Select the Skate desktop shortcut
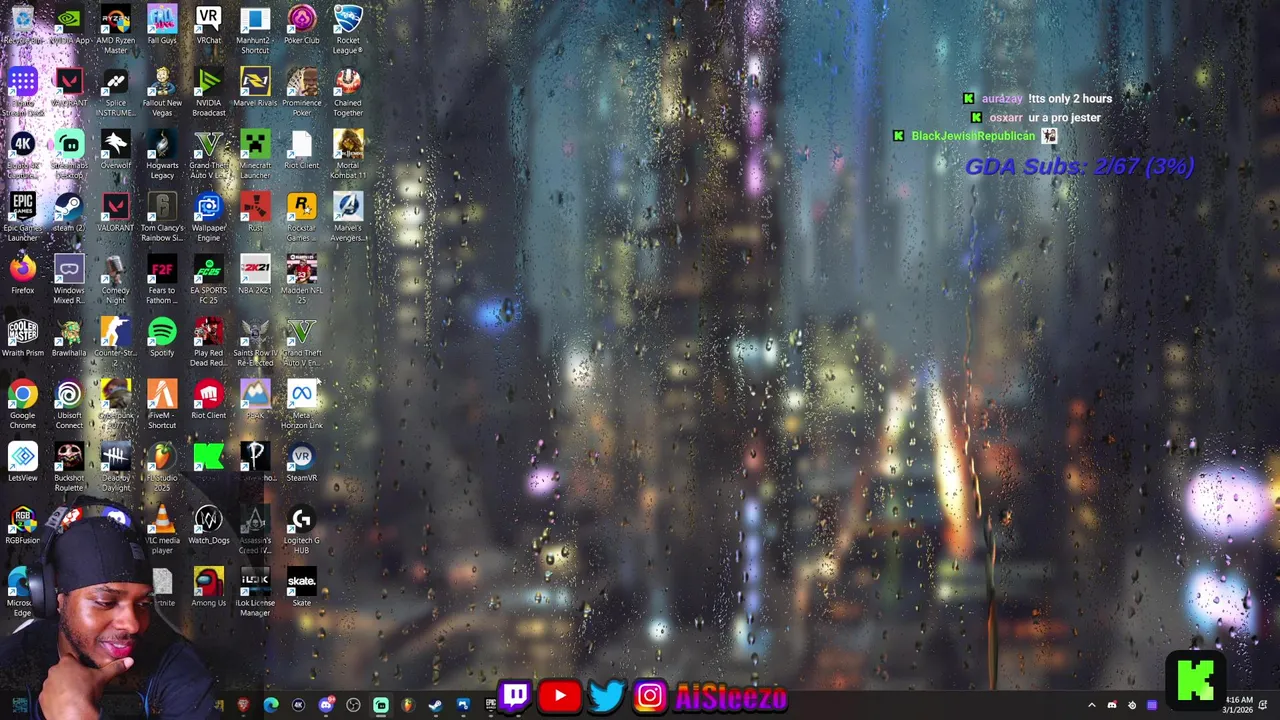The width and height of the screenshot is (1280, 720). coord(301,587)
